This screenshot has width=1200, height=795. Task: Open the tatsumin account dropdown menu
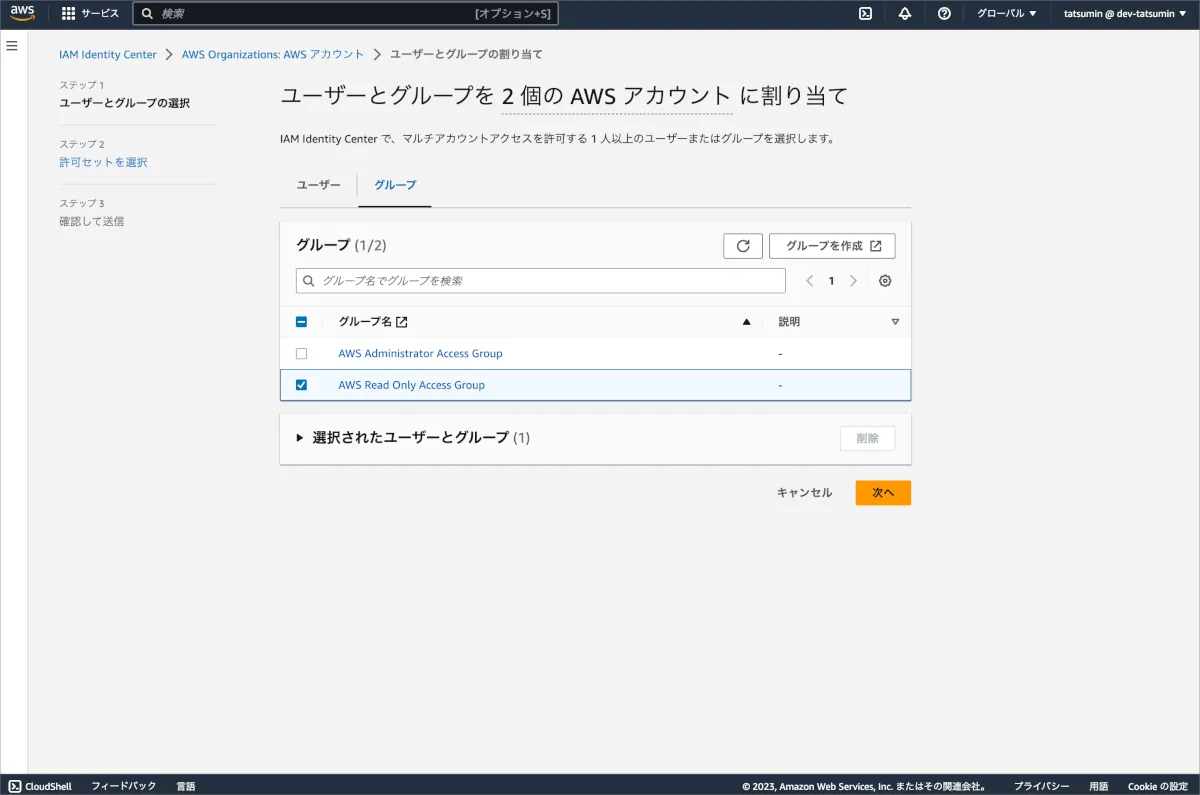(1124, 14)
